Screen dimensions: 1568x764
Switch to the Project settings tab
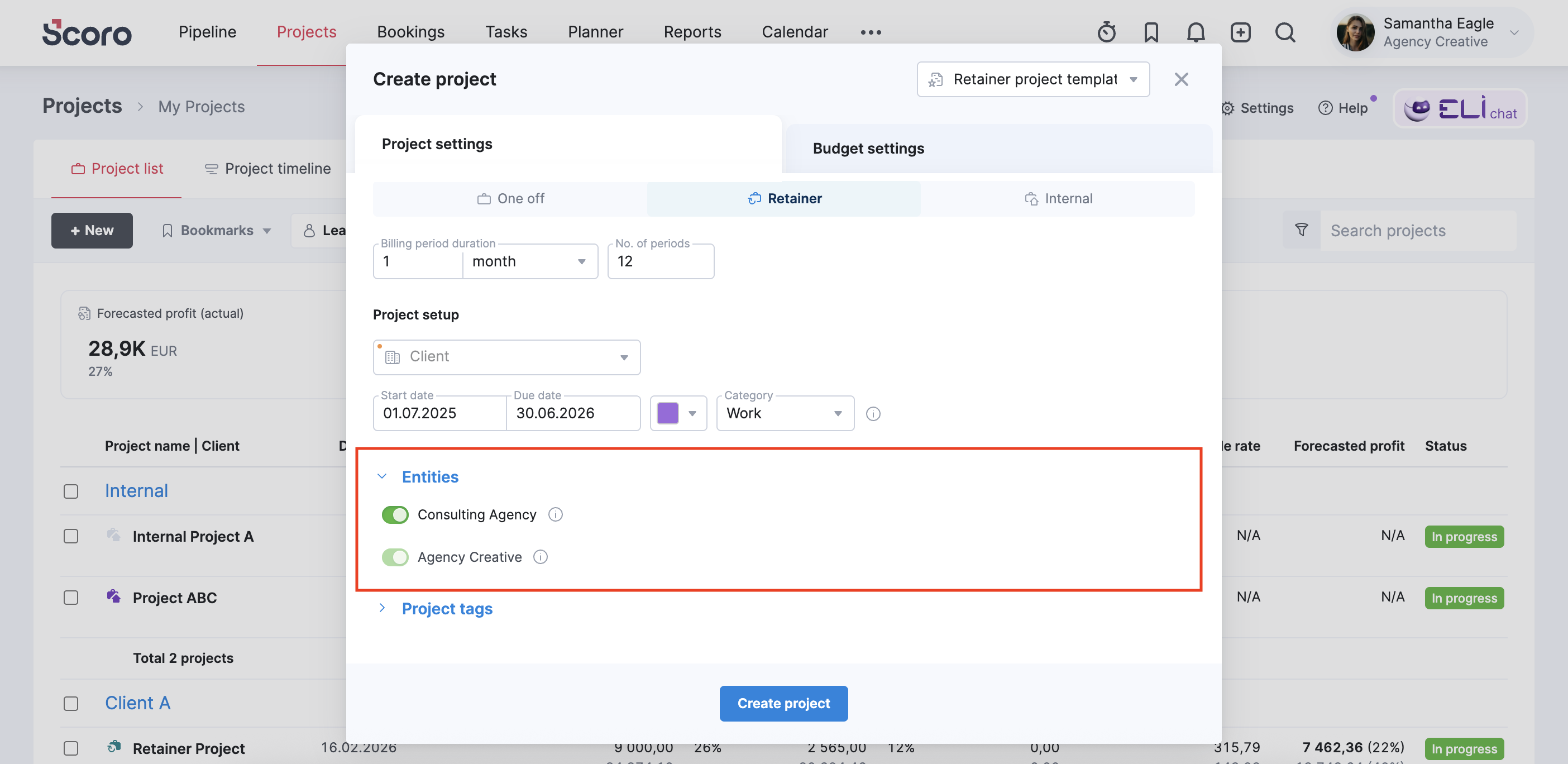pos(568,144)
